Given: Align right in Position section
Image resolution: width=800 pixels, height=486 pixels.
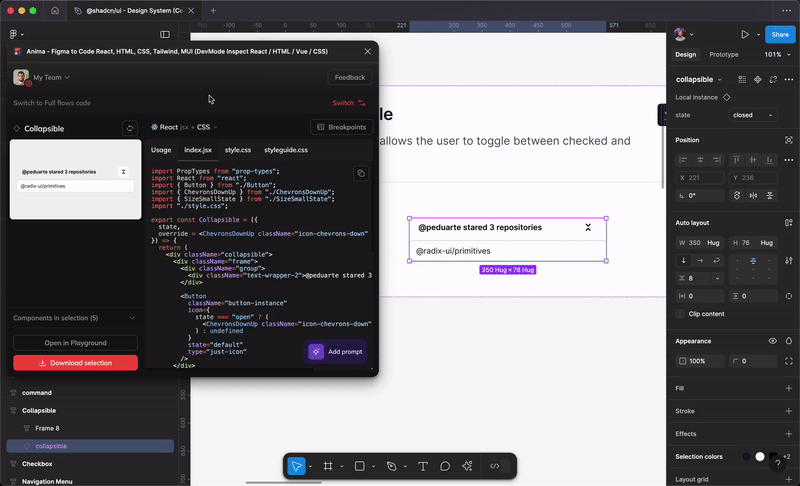Looking at the screenshot, I should [x=717, y=160].
